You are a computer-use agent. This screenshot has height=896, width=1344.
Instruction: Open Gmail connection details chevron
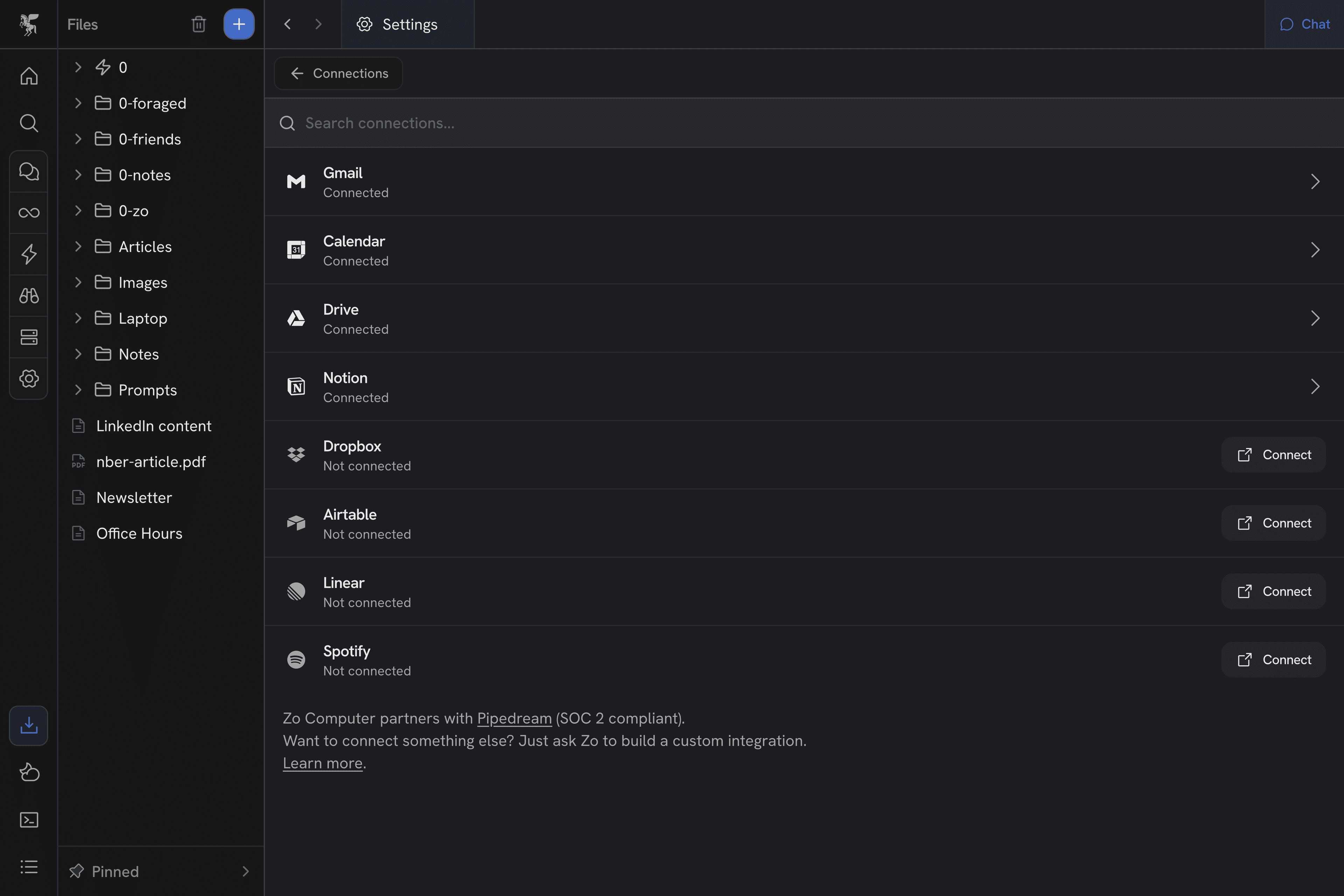(1314, 182)
